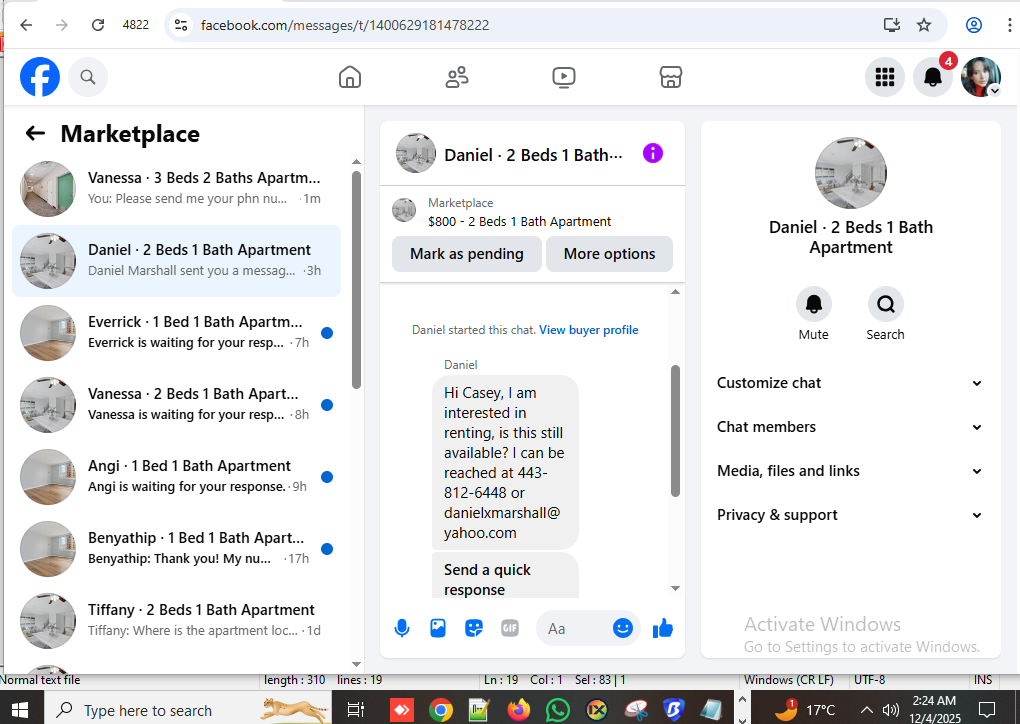
Task: Open WhatsApp from the taskbar
Action: [x=557, y=710]
